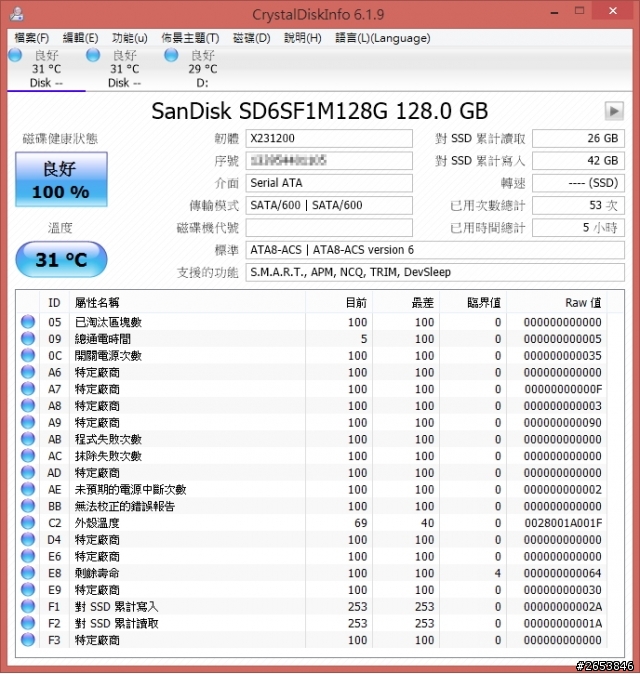This screenshot has height=674, width=640.
Task: Open the 檔案(F) menu
Action: pyautogui.click(x=31, y=38)
